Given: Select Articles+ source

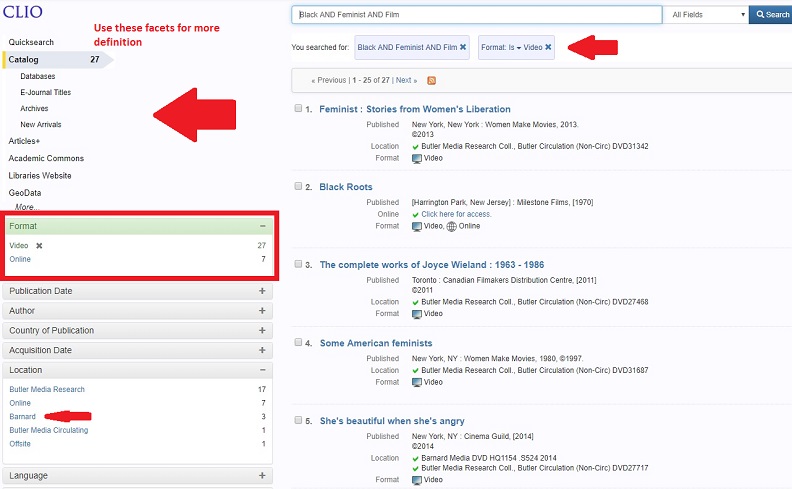Looking at the screenshot, I should point(24,141).
